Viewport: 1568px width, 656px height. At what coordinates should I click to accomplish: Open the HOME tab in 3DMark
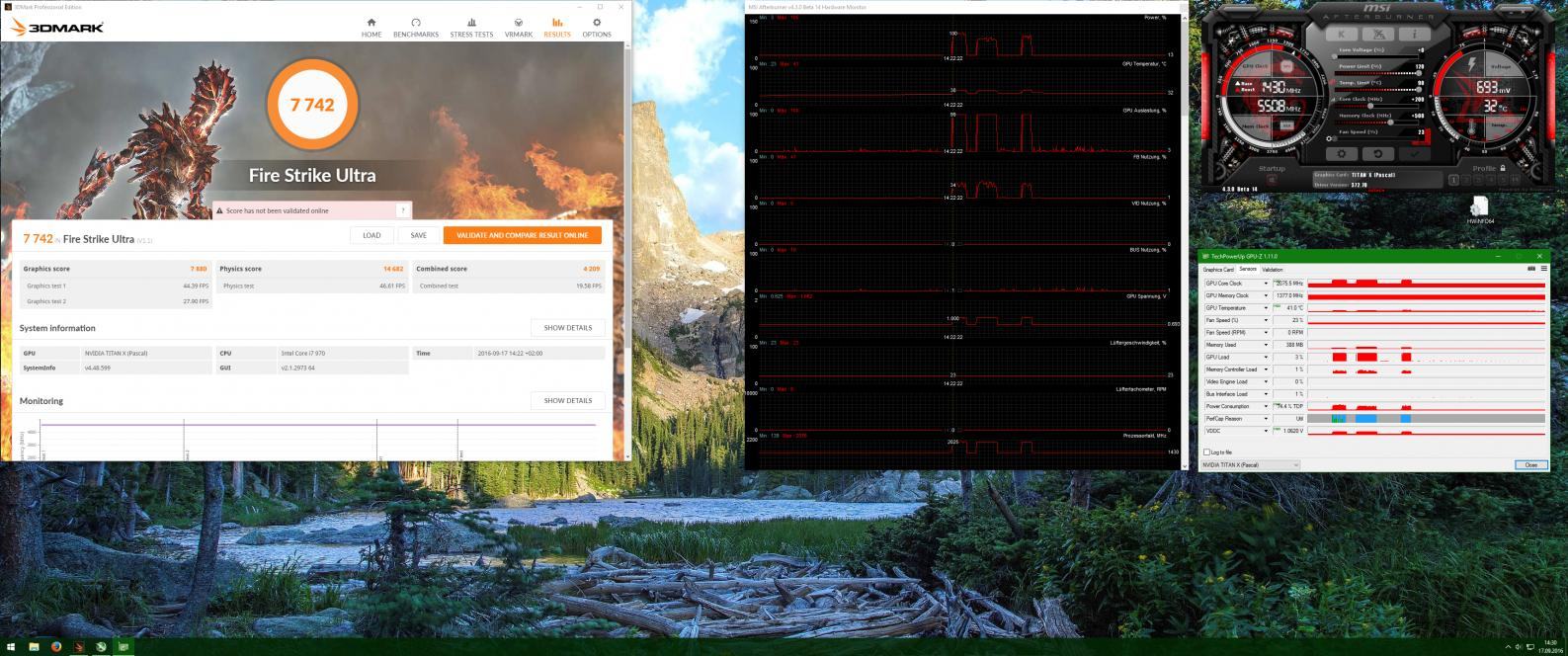[371, 27]
